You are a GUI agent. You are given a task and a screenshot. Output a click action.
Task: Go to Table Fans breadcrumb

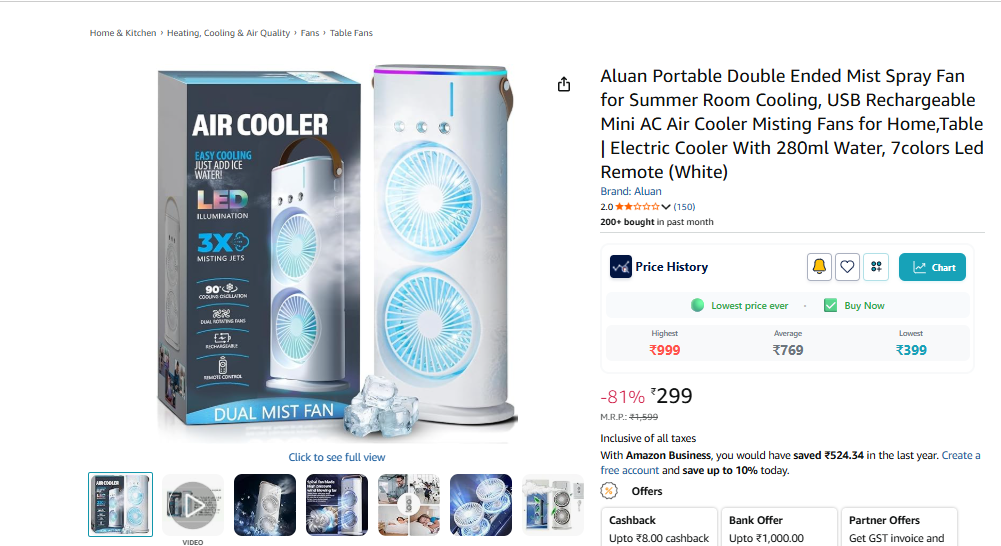[351, 33]
